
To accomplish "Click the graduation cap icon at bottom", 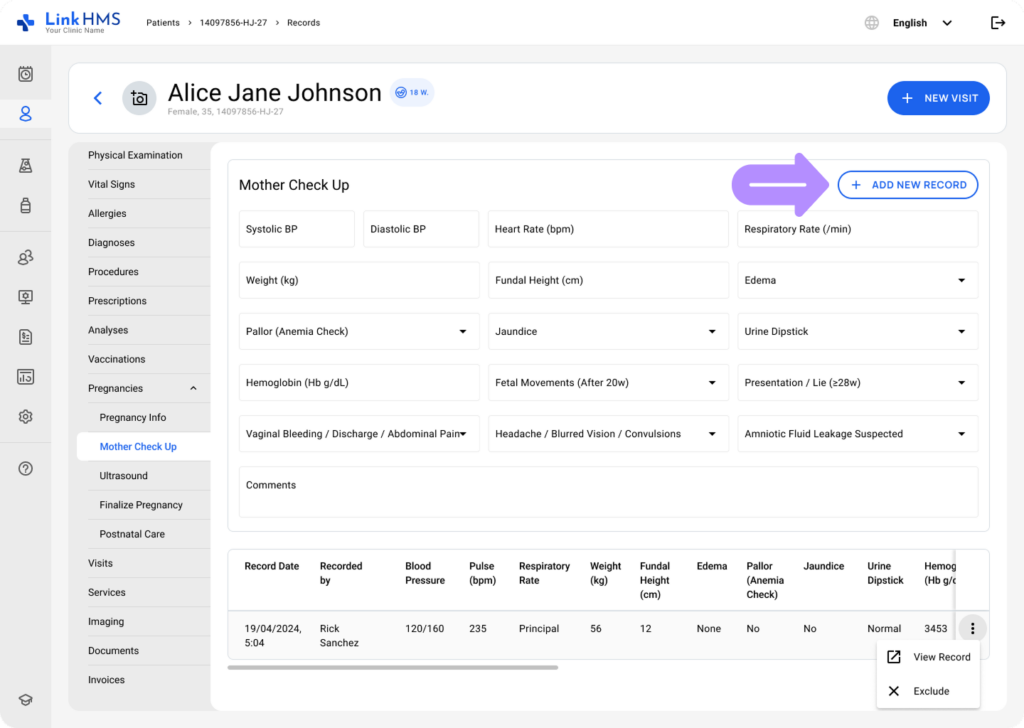I will pos(26,700).
